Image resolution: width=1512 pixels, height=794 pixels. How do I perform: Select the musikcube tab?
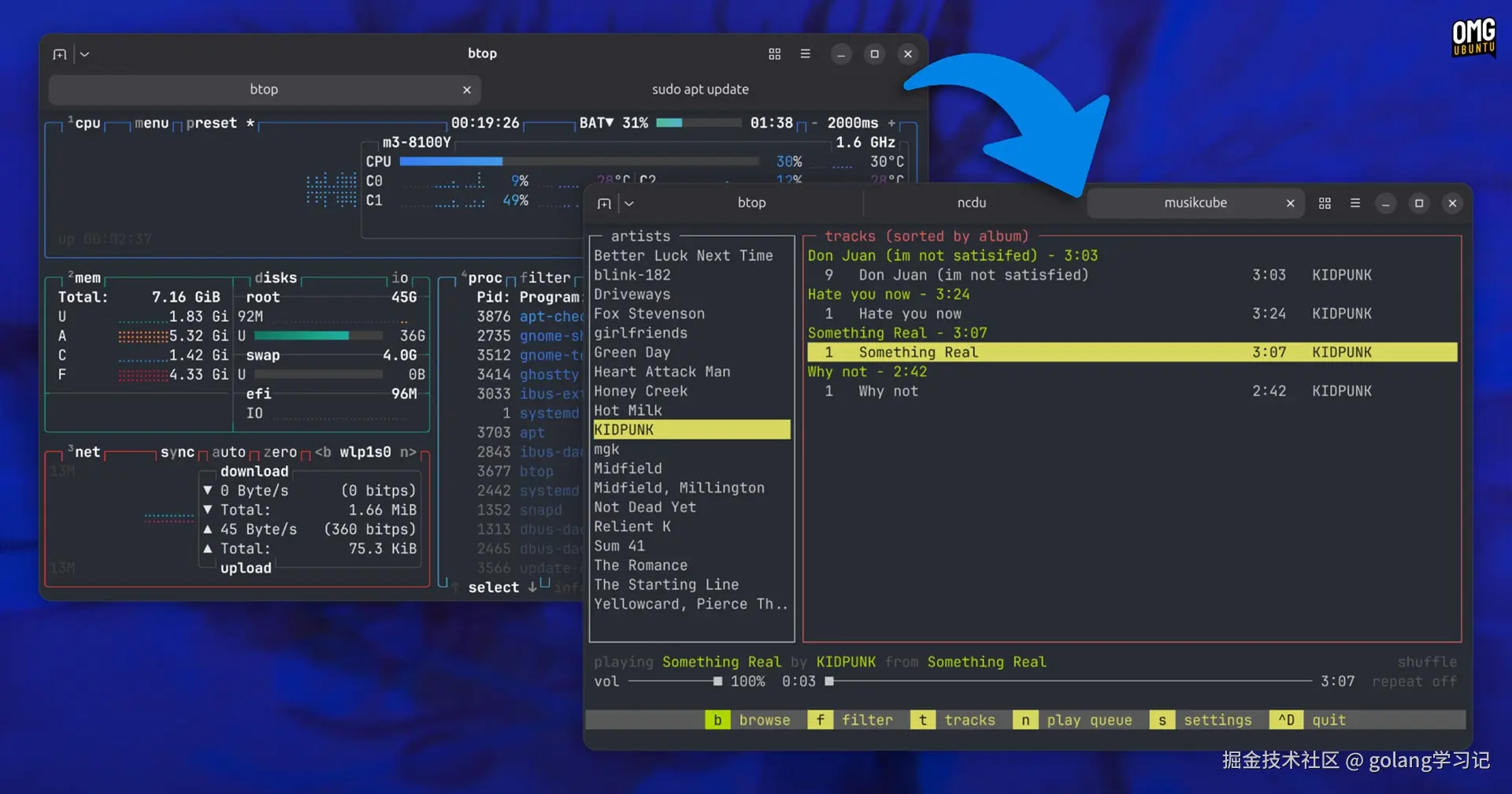click(1195, 203)
